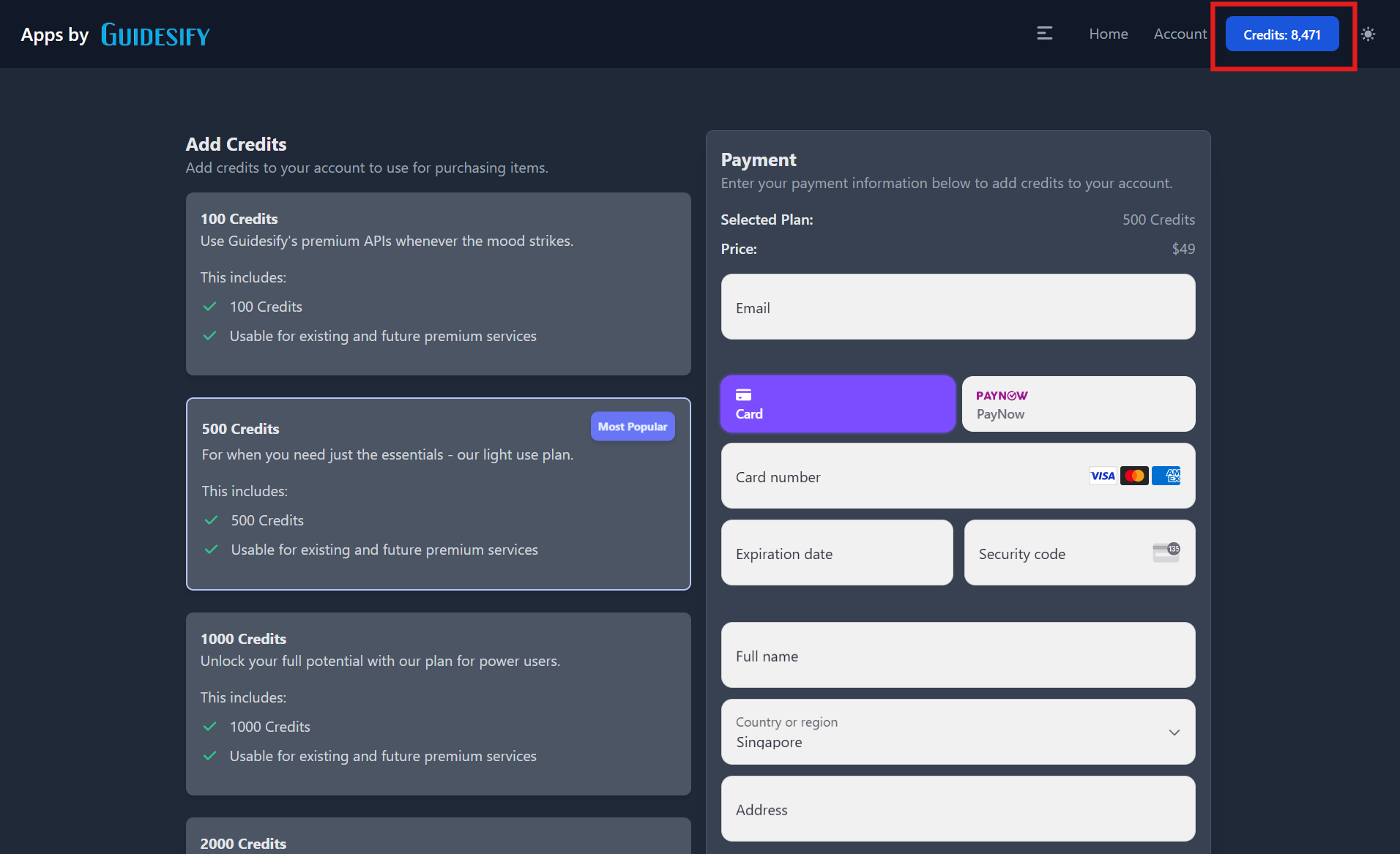Image resolution: width=1400 pixels, height=854 pixels.
Task: Focus the Email input field
Action: (x=958, y=307)
